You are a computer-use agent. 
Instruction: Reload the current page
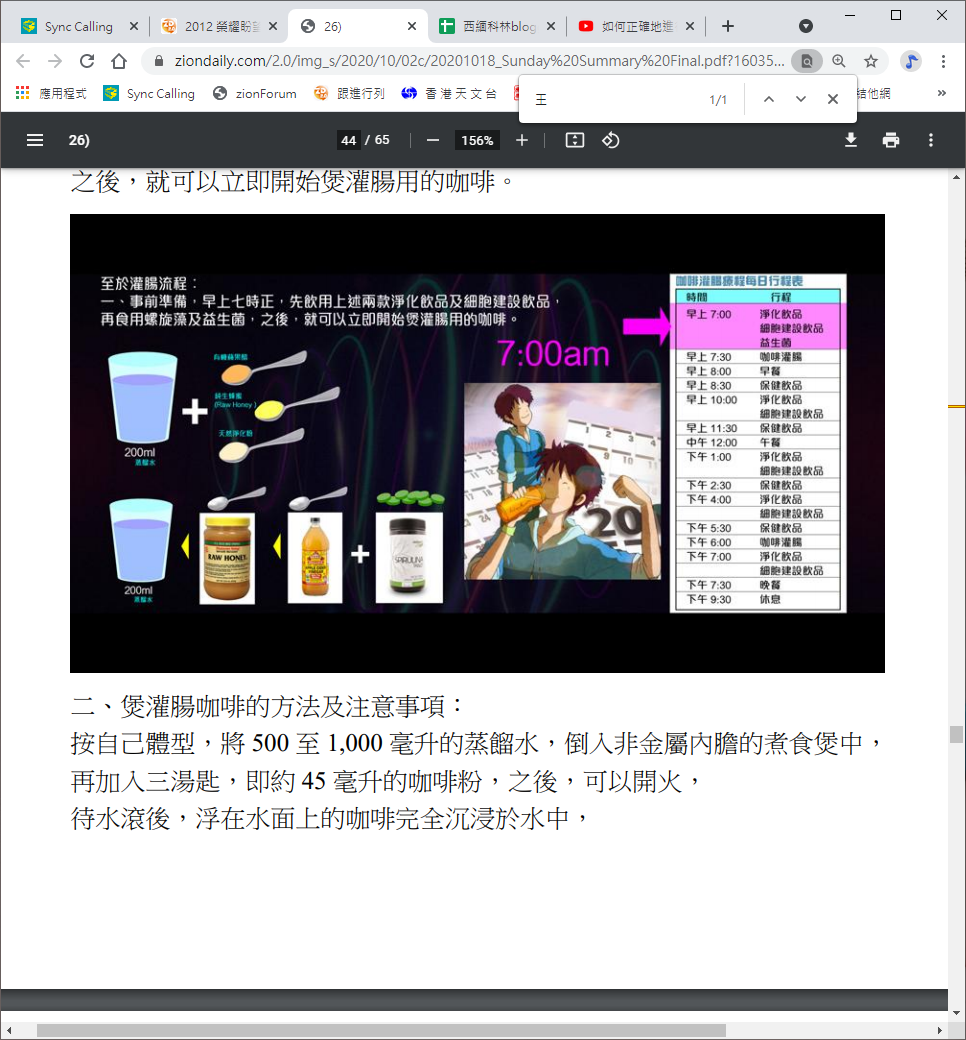87,62
